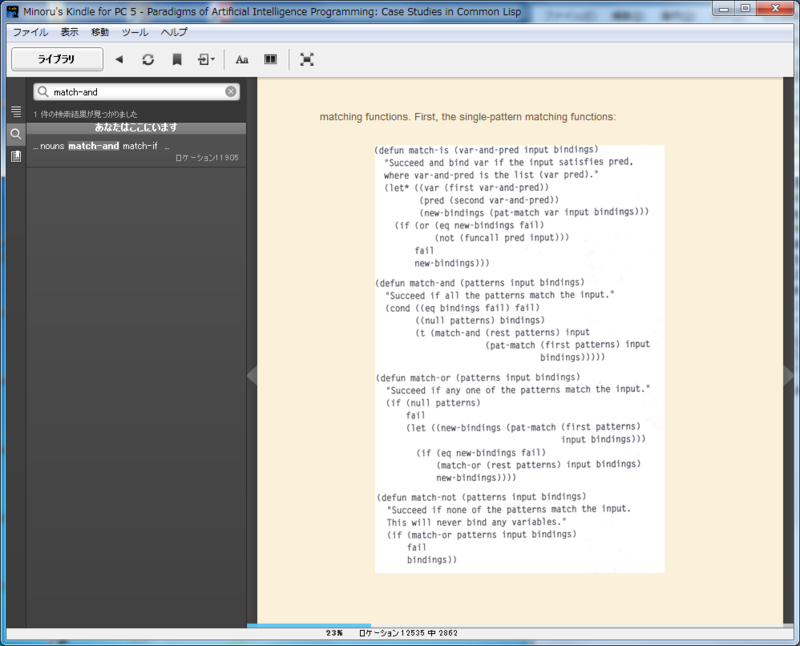Click the sync refresh icon
Screen dimensions: 800x646
tap(148, 59)
